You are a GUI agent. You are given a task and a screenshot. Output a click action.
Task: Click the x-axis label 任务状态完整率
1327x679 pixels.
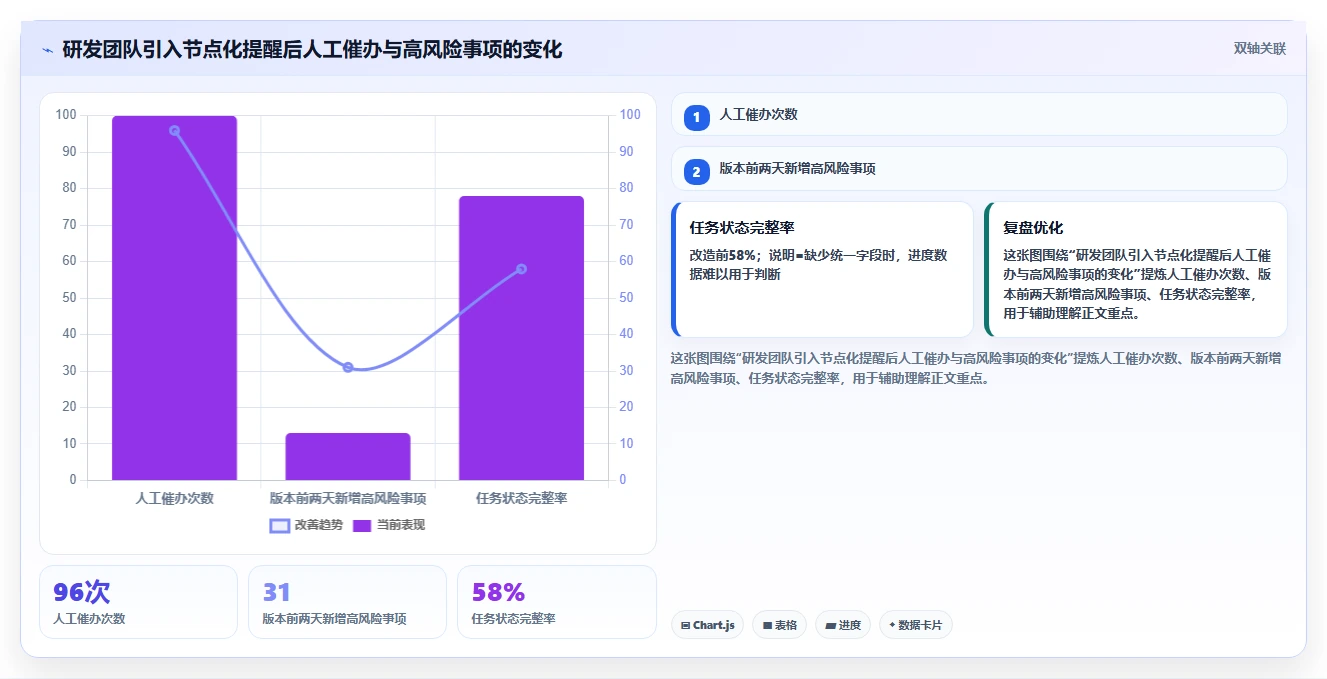click(x=521, y=498)
